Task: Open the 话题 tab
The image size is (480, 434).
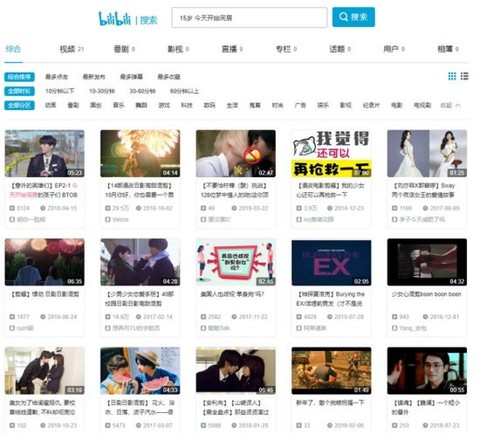Action: 340,49
